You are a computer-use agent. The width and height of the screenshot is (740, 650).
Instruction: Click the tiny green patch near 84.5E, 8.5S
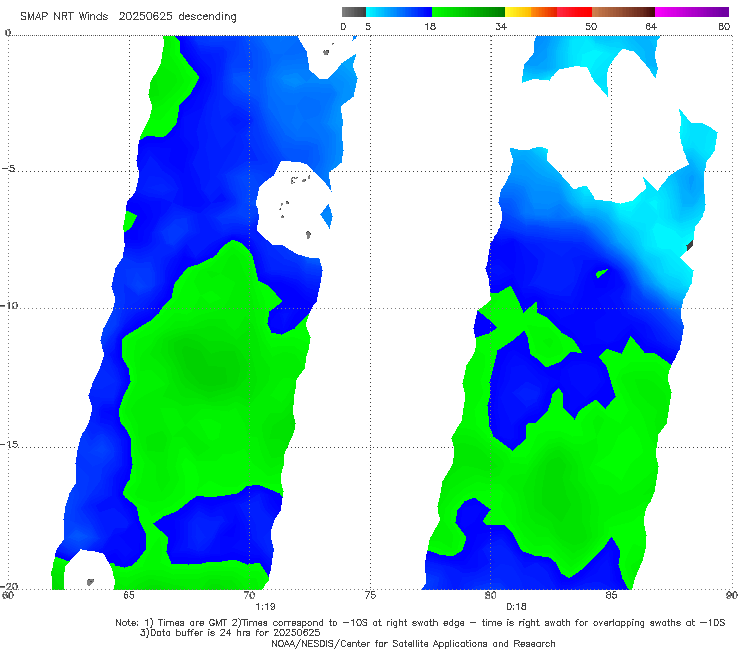(x=602, y=273)
